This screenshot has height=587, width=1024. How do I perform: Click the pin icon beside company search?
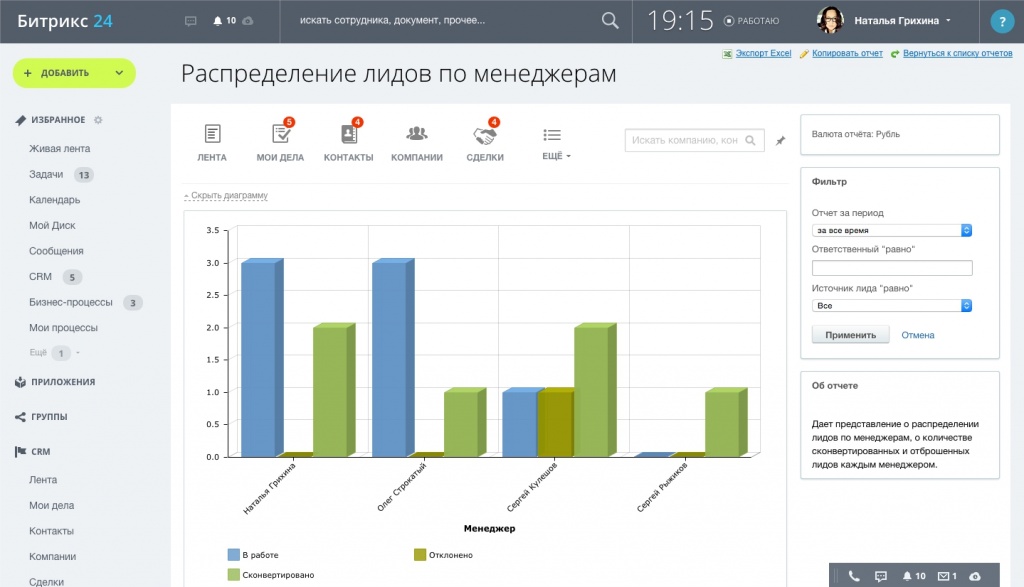[x=780, y=140]
